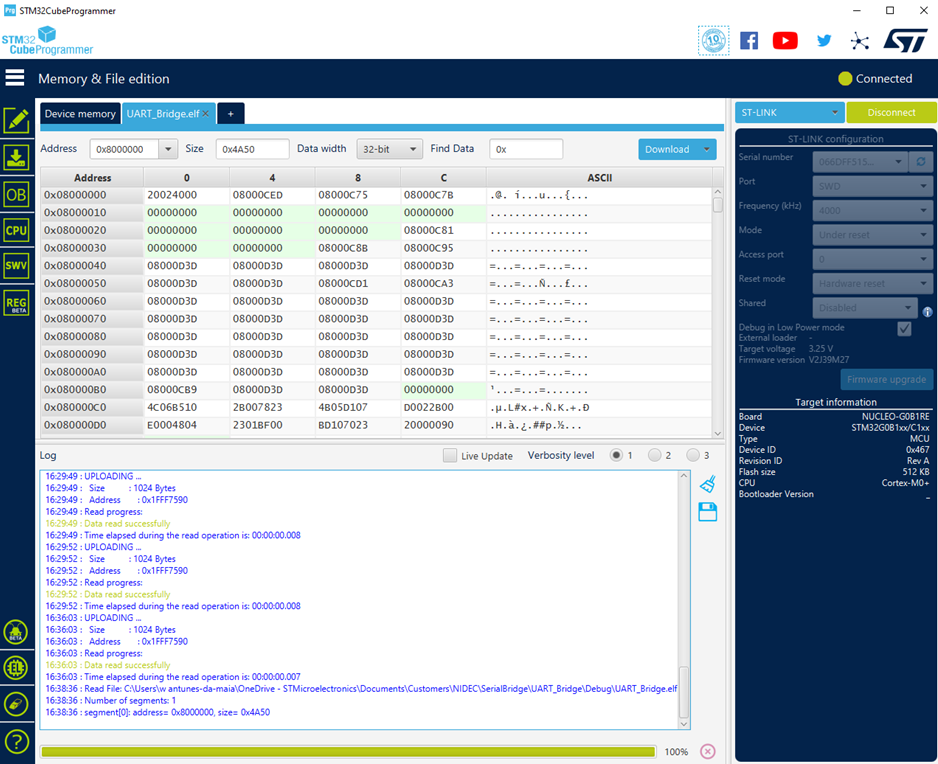This screenshot has width=938, height=764.
Task: Click the Address column header
Action: (x=92, y=178)
